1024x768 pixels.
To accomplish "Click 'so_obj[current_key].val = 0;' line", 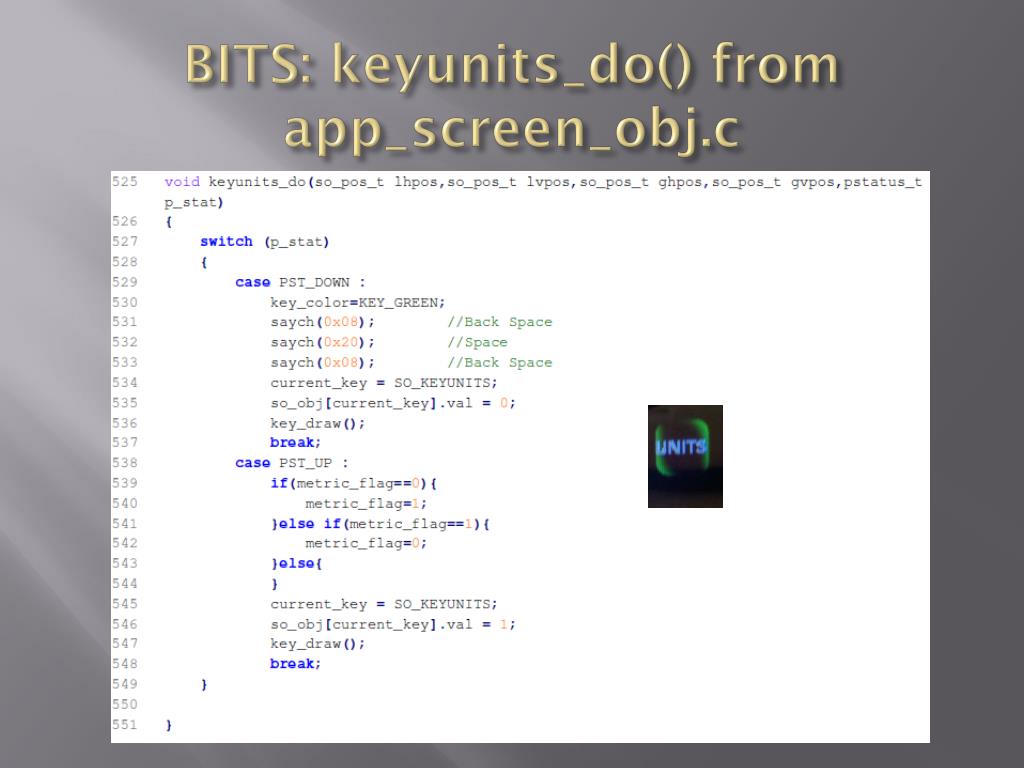I will coord(393,403).
